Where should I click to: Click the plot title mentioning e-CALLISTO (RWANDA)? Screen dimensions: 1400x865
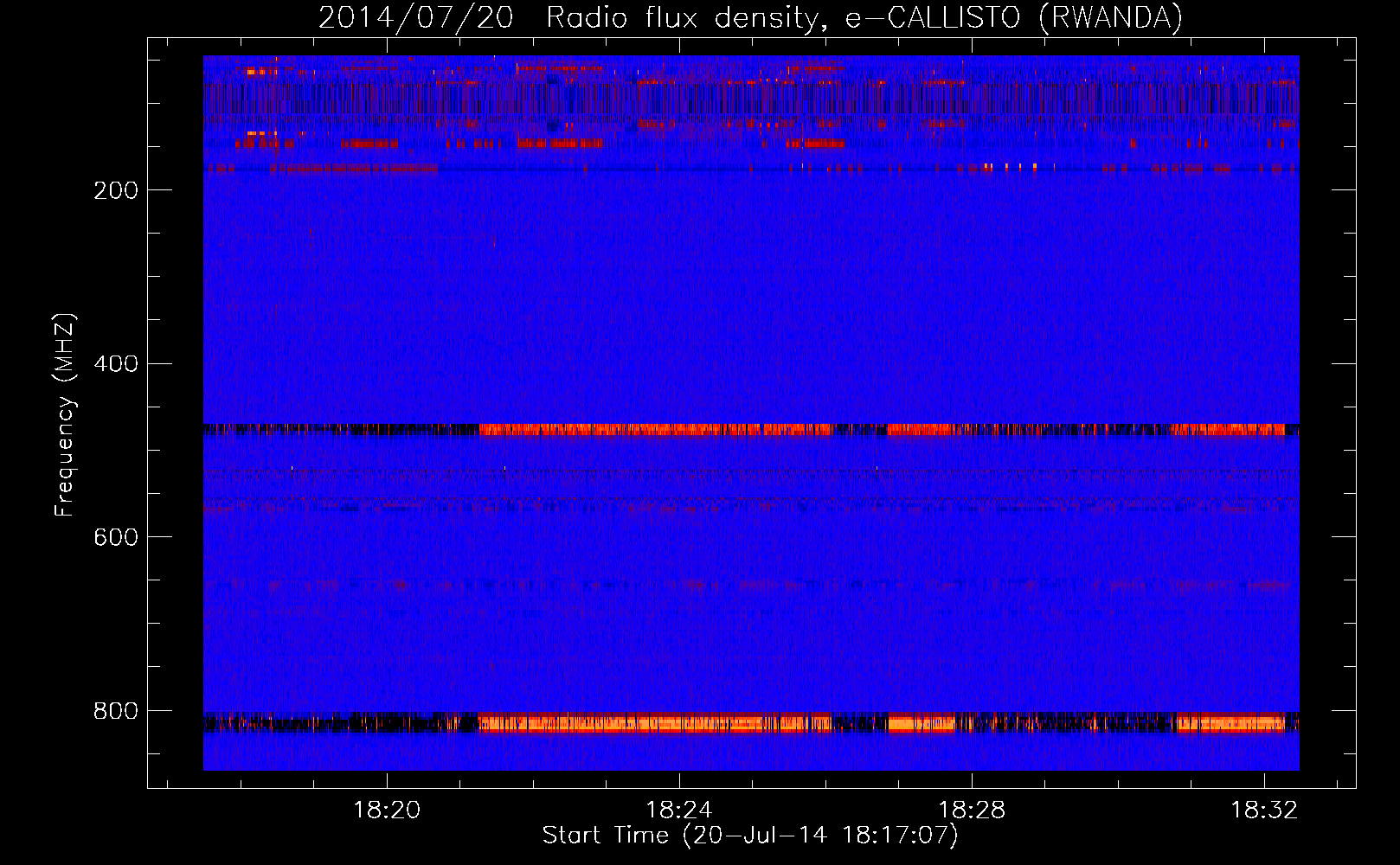(x=750, y=18)
